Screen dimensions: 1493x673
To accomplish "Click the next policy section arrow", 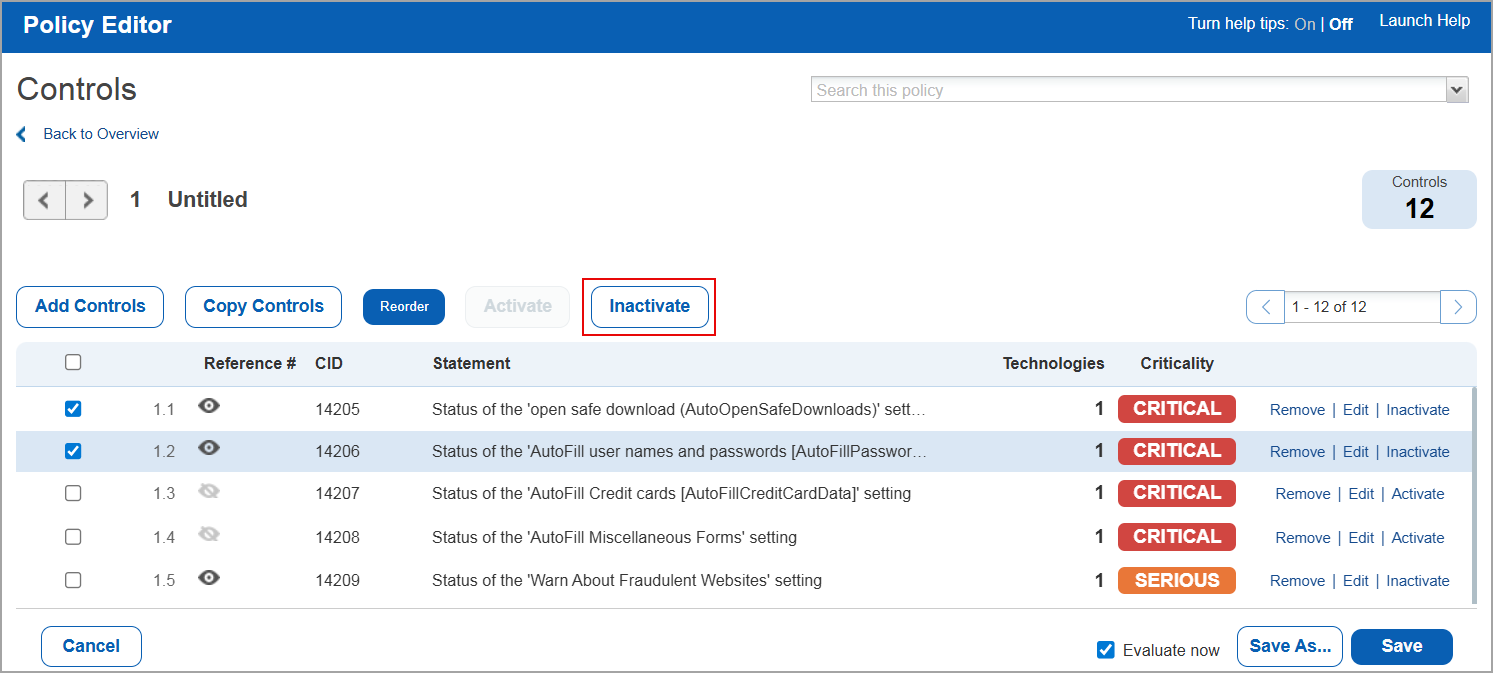I will [87, 200].
